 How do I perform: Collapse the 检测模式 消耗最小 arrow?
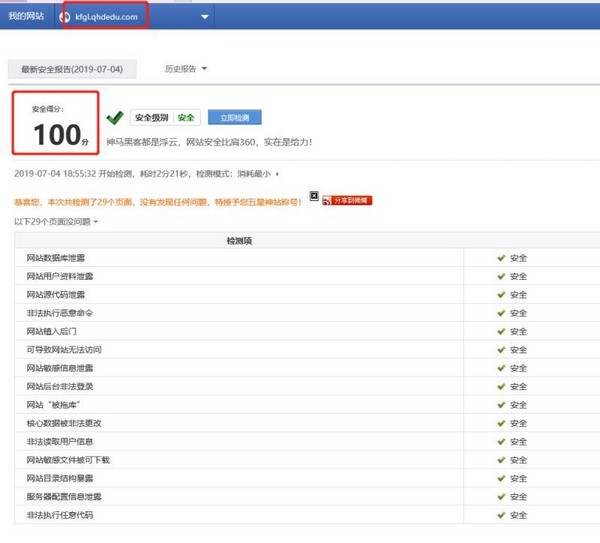click(277, 174)
